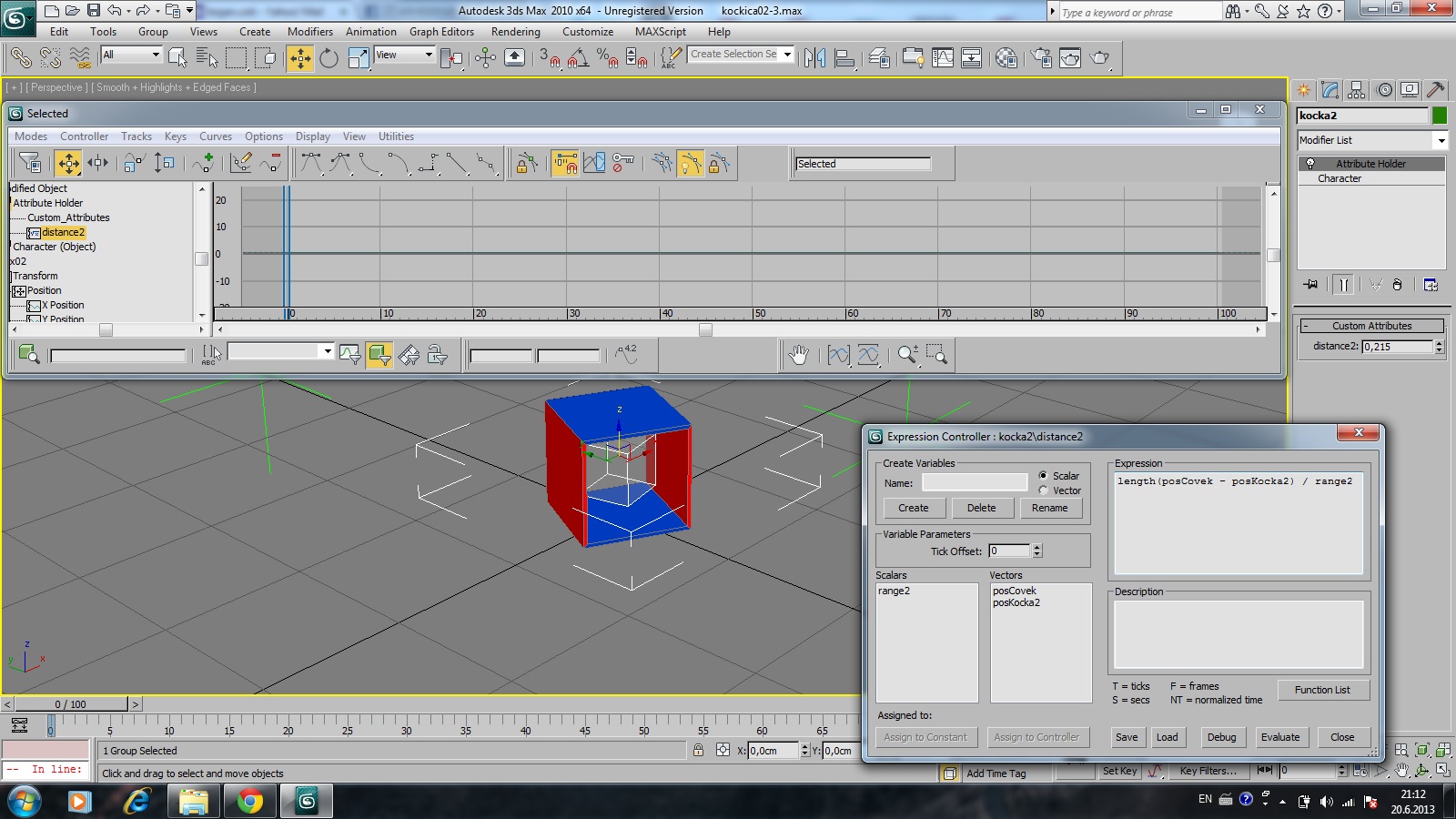The height and width of the screenshot is (819, 1456).
Task: Select the Scalar radio button
Action: (x=1043, y=476)
